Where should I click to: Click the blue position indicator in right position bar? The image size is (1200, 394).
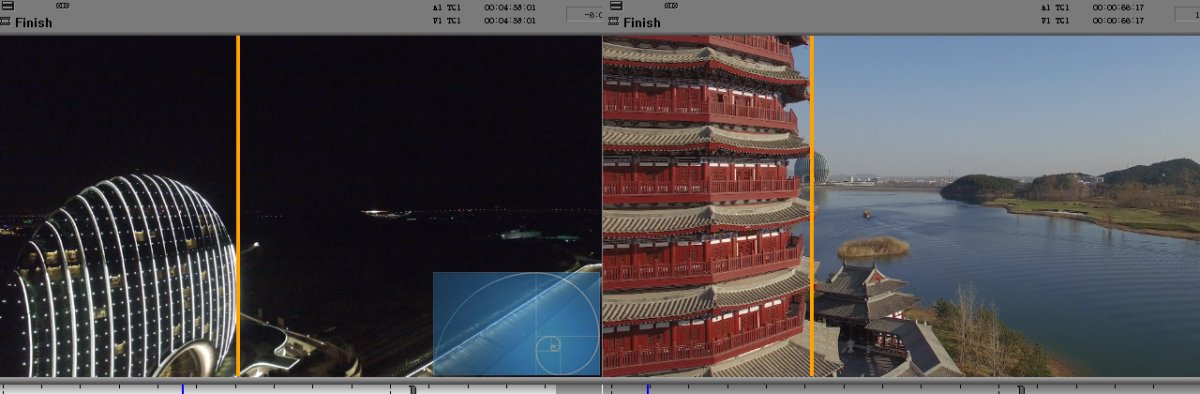coord(647,388)
